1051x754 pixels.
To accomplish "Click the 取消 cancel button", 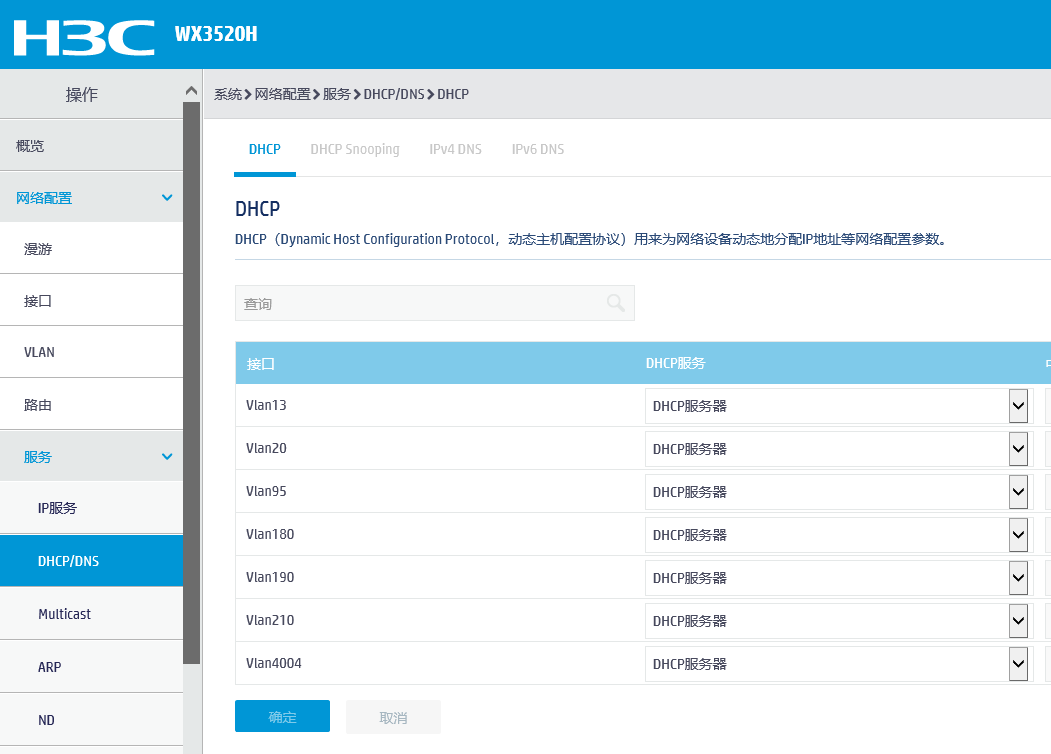I will pos(393,717).
